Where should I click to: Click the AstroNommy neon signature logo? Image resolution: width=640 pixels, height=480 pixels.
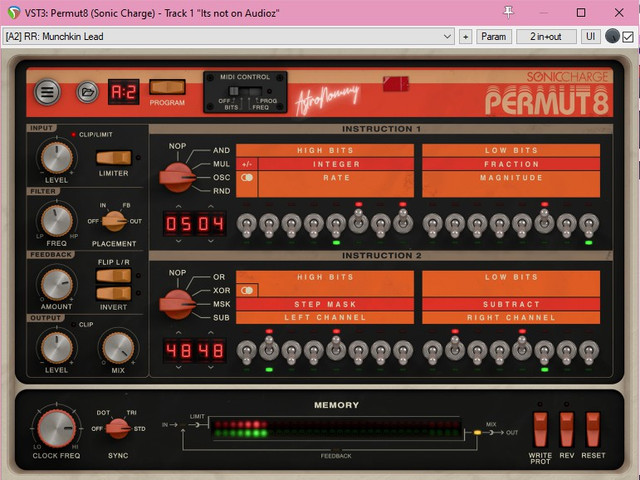327,99
